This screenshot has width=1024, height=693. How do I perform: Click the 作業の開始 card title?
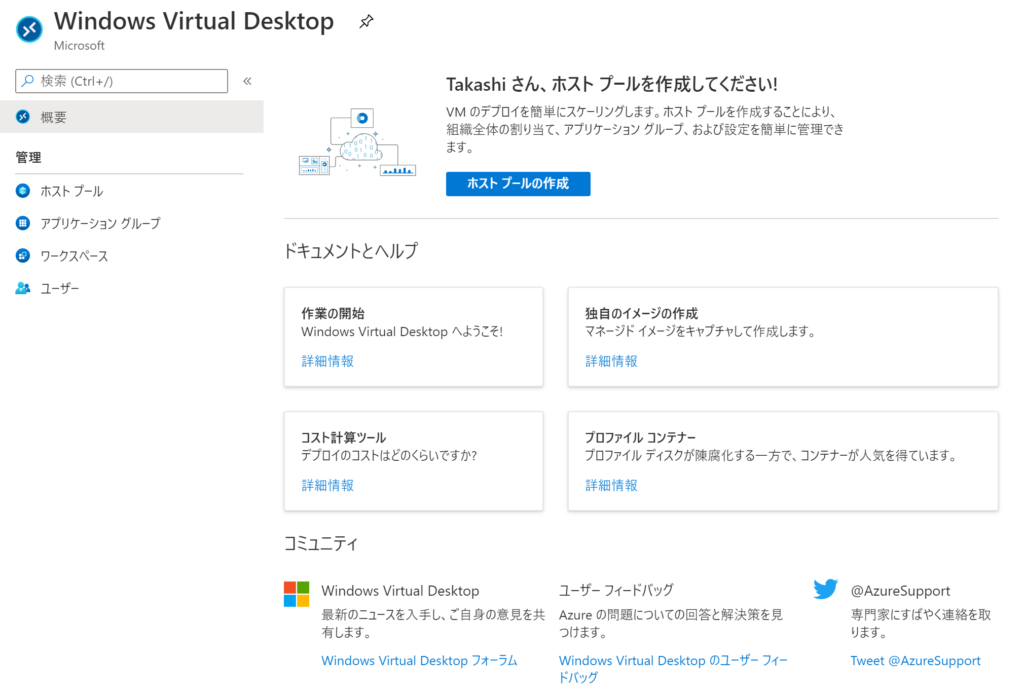coord(333,314)
